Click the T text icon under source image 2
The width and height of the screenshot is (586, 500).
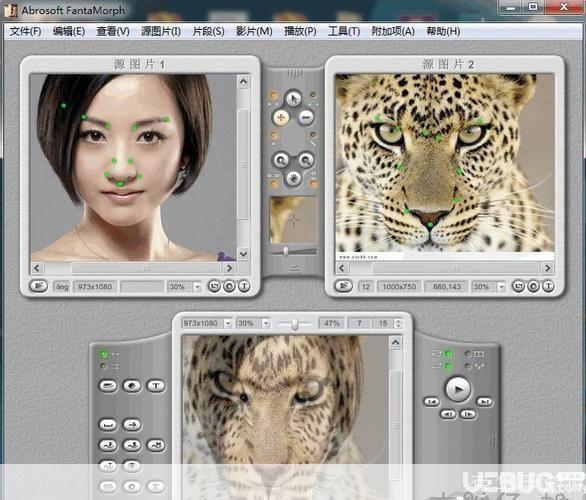pyautogui.click(x=548, y=287)
